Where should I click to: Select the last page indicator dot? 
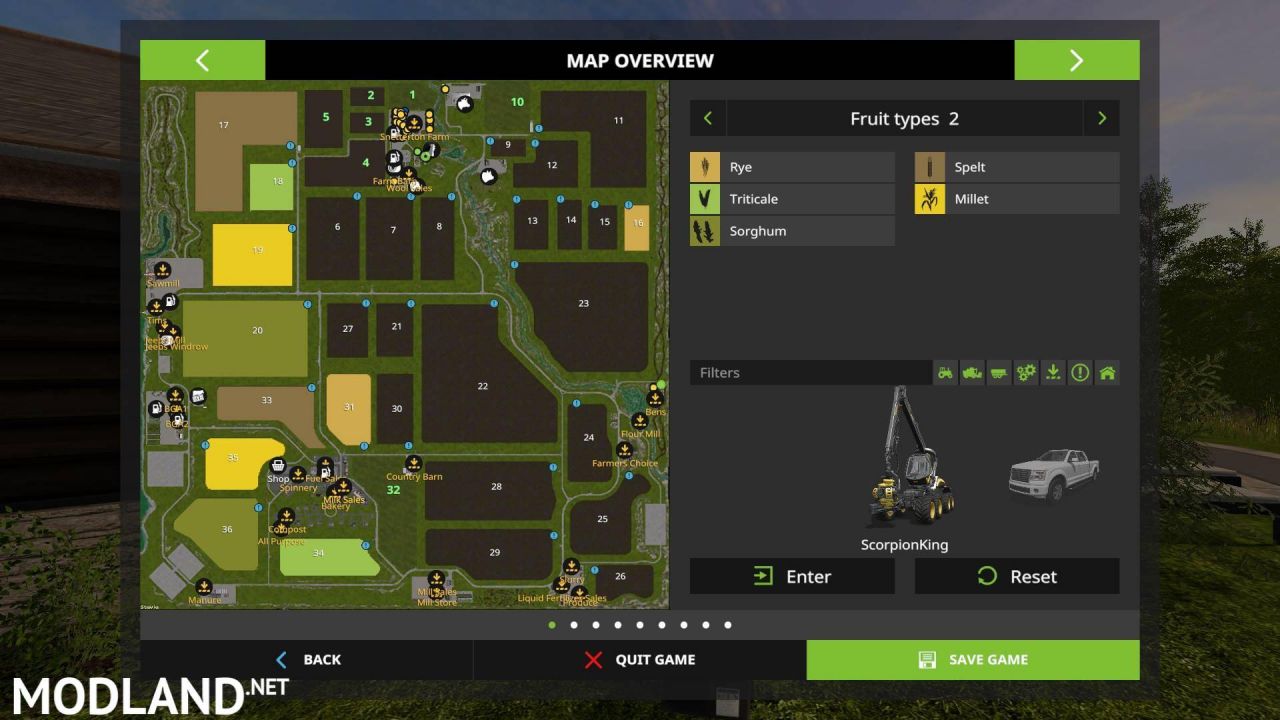[x=728, y=625]
